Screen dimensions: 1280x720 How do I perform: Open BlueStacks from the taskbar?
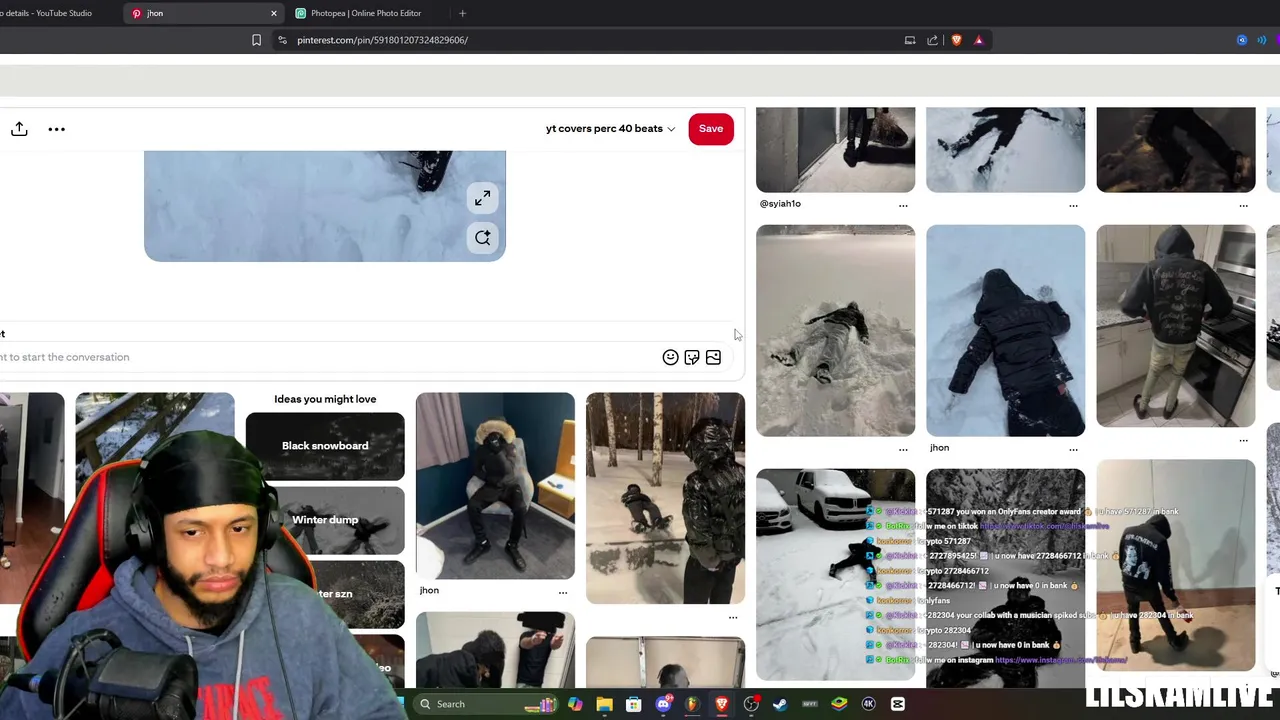839,704
